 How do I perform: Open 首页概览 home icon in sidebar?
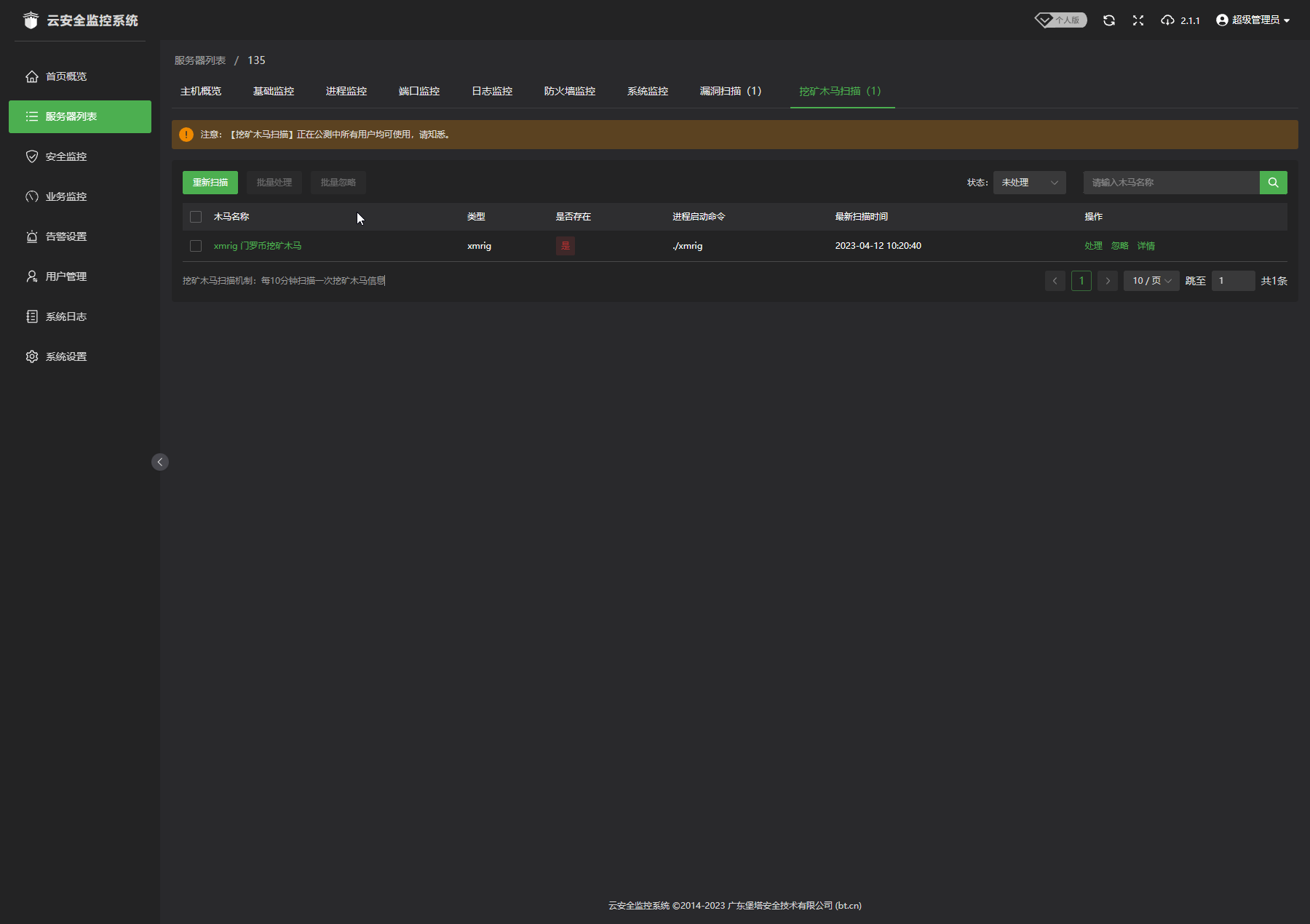coord(32,76)
